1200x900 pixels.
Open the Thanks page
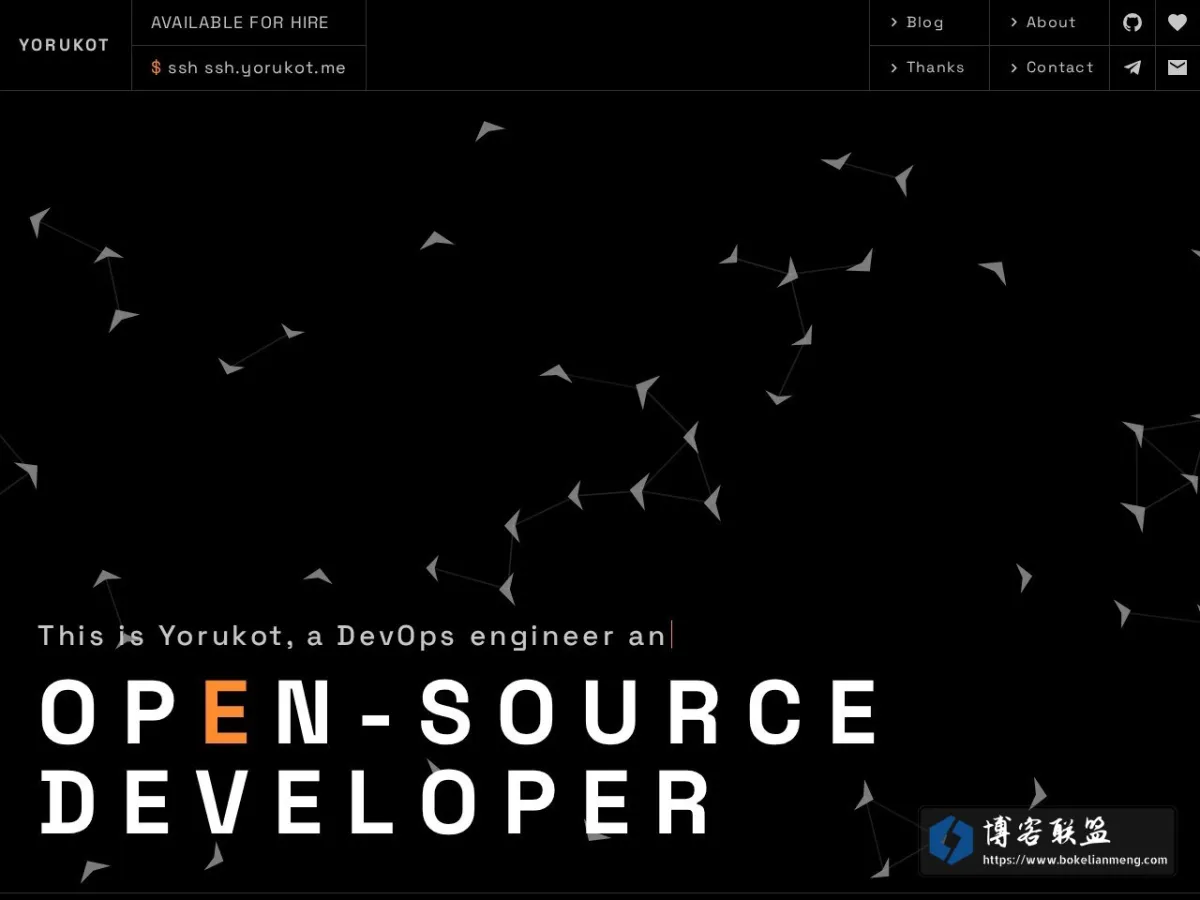click(x=929, y=67)
